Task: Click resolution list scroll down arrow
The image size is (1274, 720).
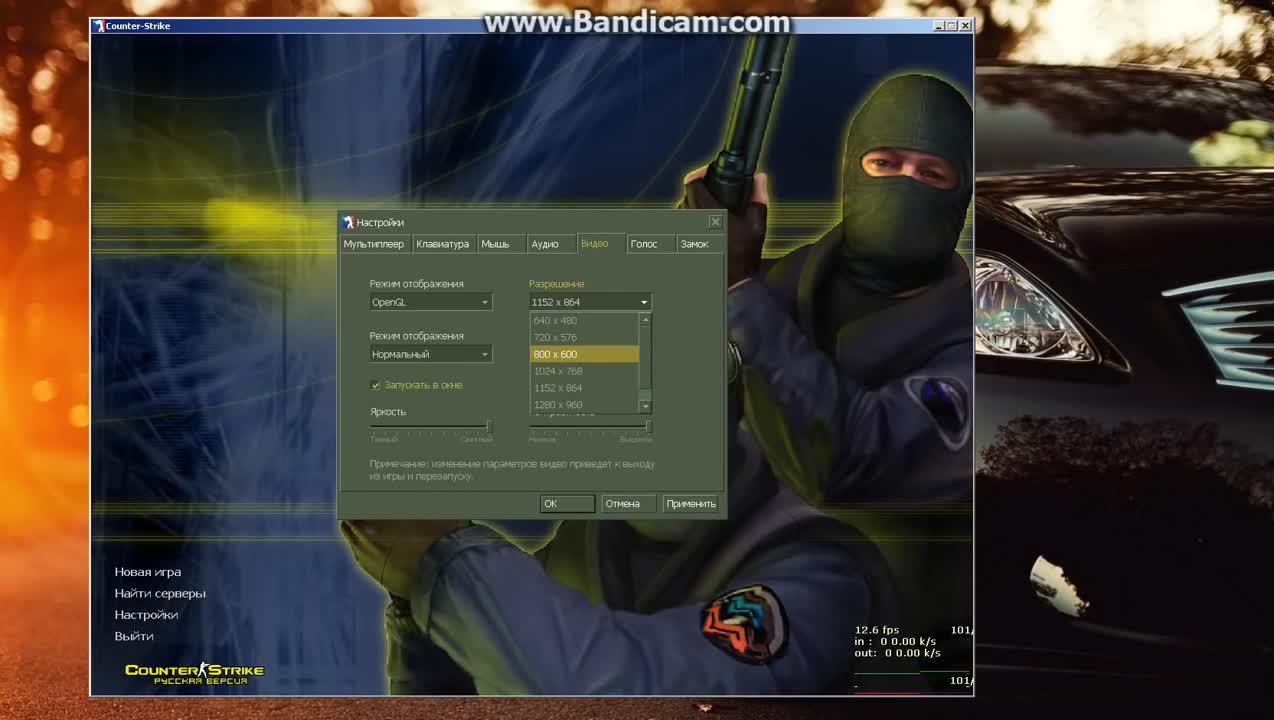Action: click(x=645, y=406)
